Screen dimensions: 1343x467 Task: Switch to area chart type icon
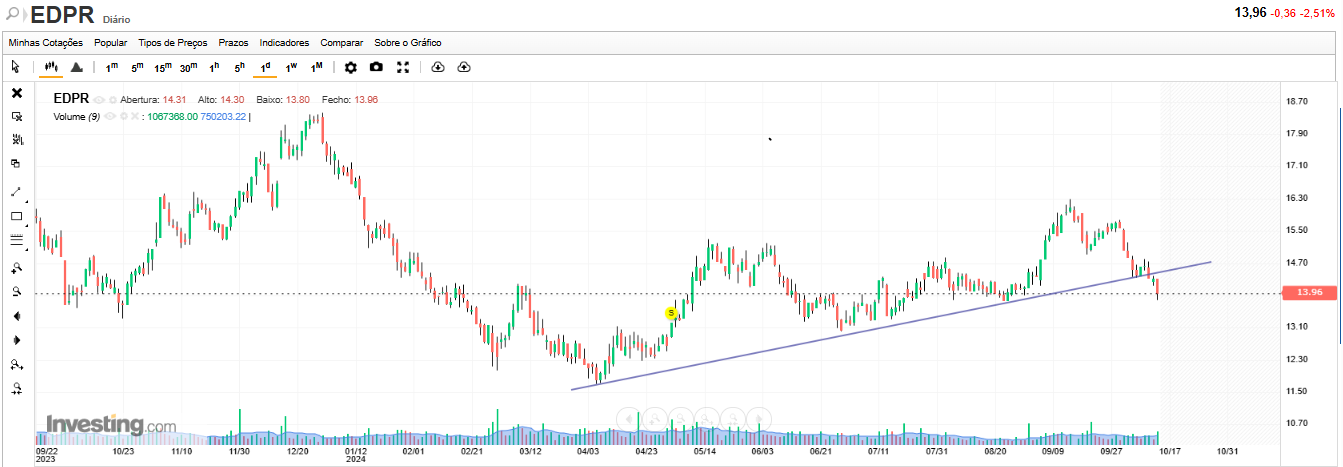(x=77, y=67)
